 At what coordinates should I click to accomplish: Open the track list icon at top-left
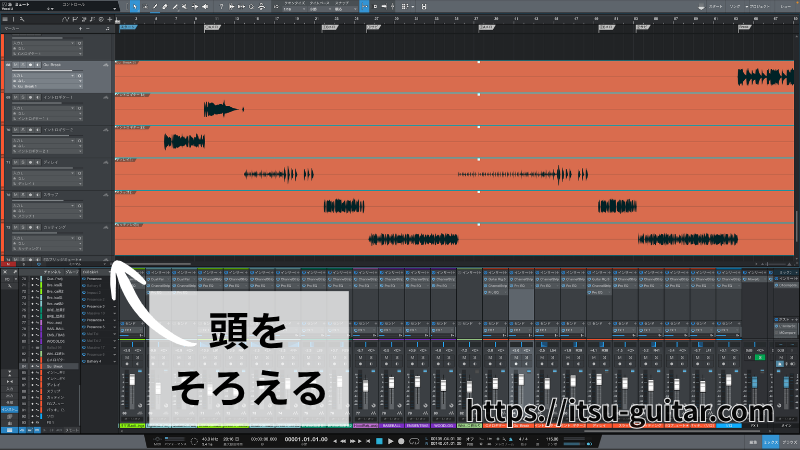click(x=5, y=19)
